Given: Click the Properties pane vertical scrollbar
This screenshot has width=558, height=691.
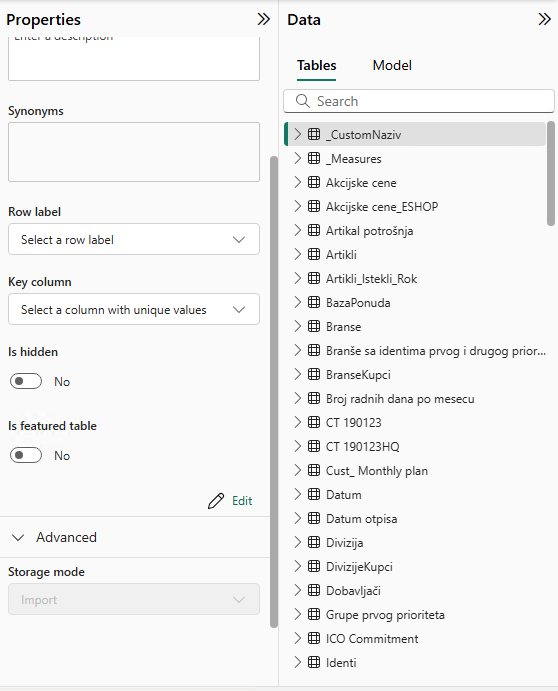Looking at the screenshot, I should tap(274, 391).
